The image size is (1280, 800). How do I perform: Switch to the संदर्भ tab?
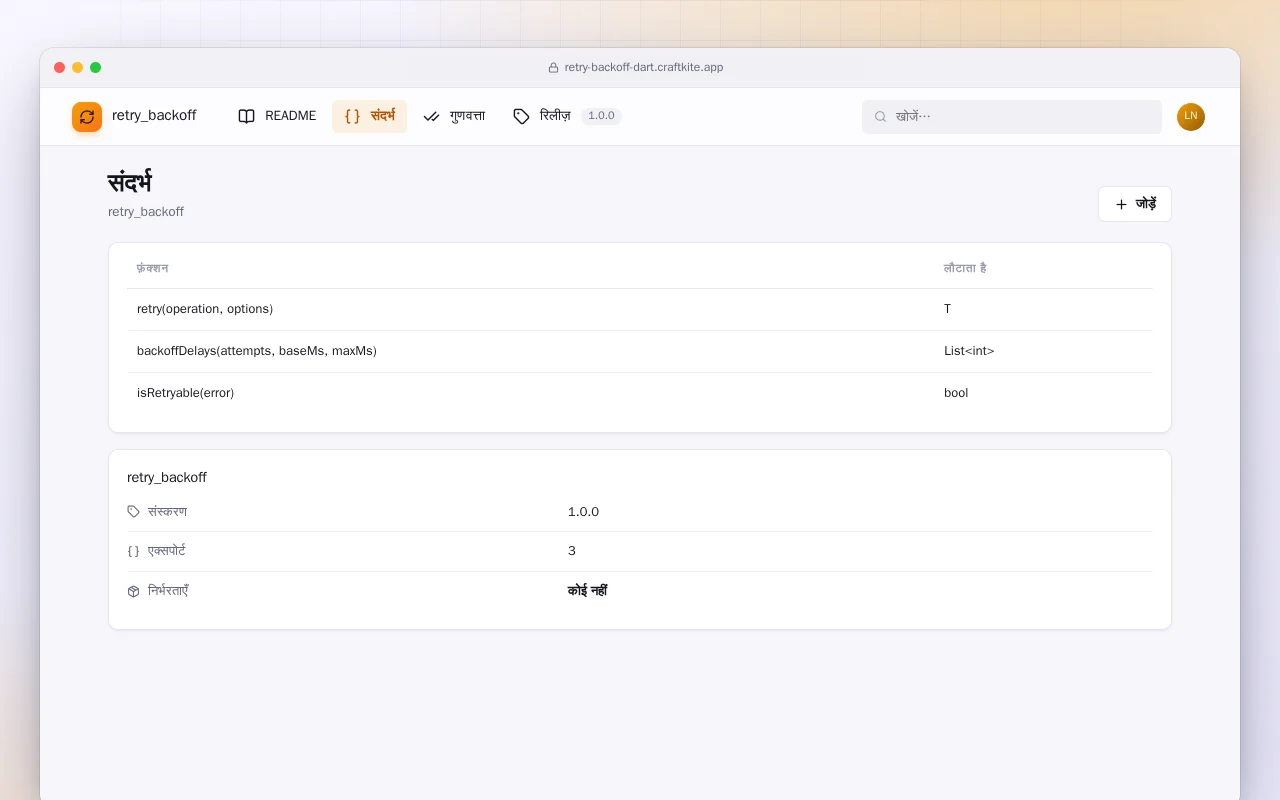coord(370,116)
